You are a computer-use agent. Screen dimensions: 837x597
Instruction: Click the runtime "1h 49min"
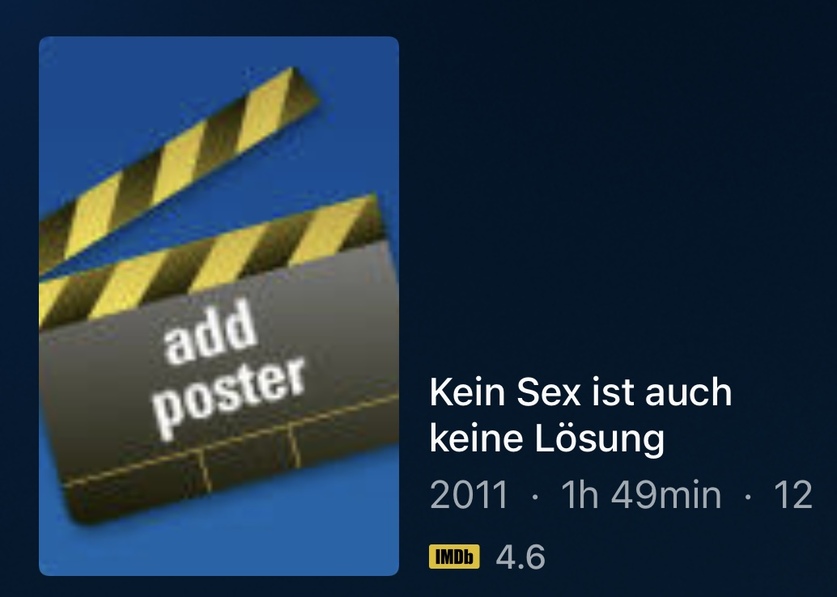[641, 494]
